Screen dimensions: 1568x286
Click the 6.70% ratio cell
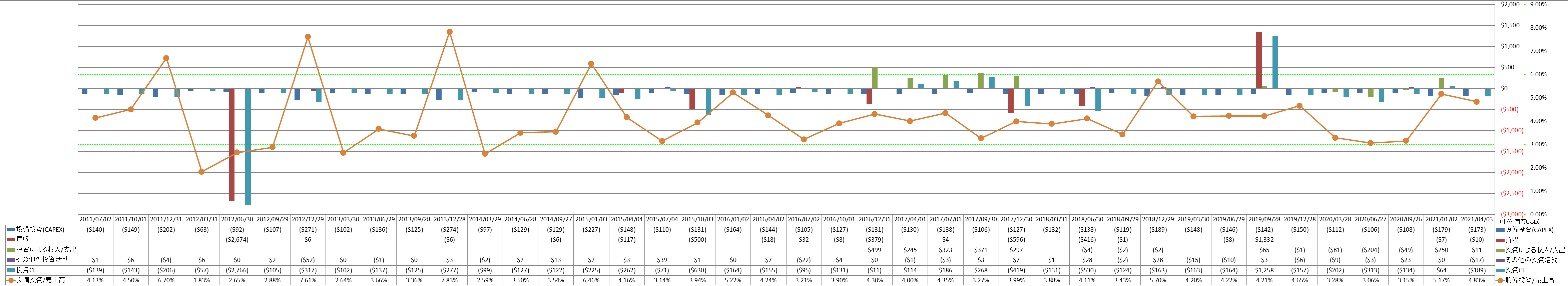(166, 281)
